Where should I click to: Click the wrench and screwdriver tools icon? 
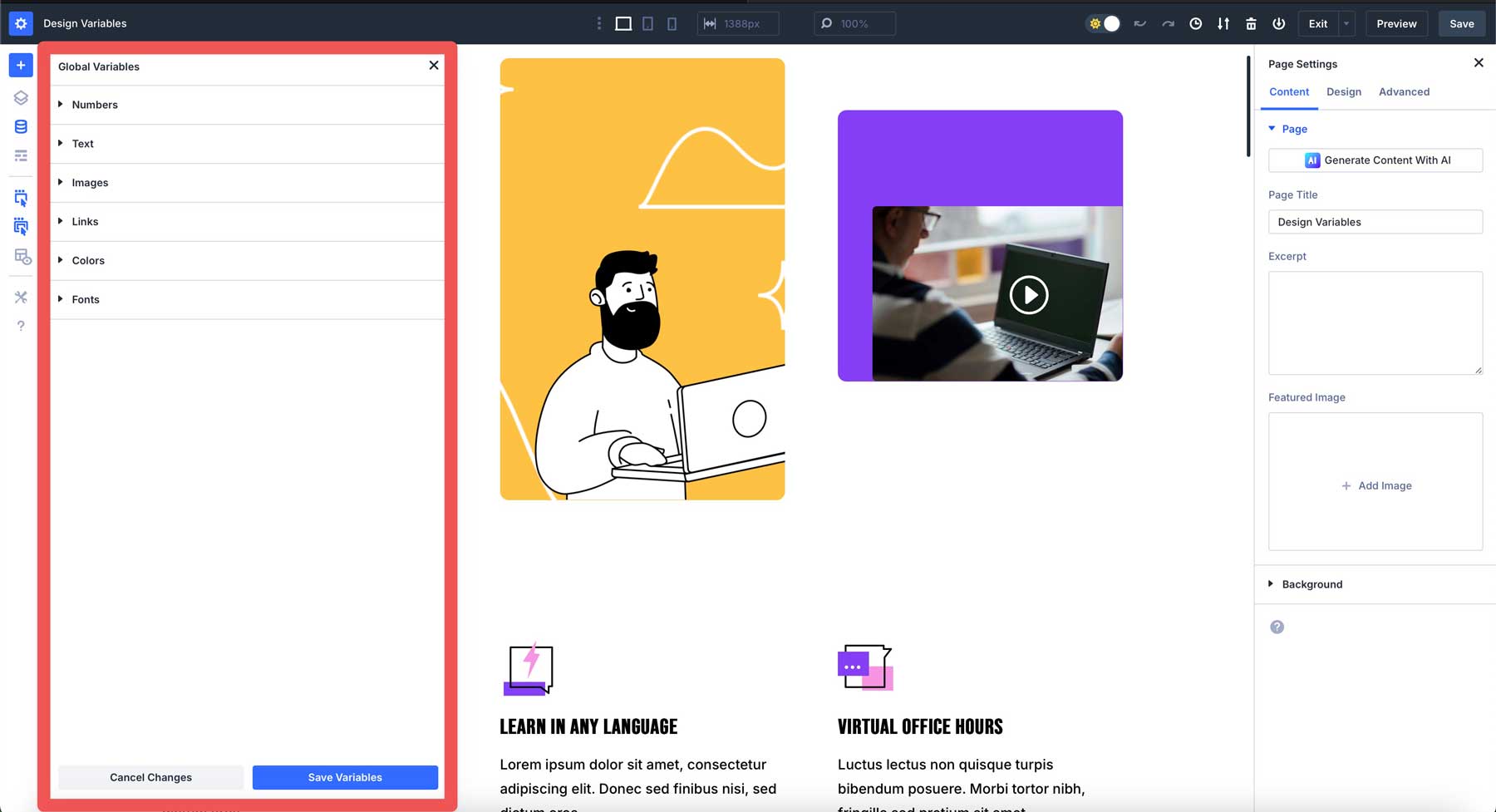(x=21, y=297)
